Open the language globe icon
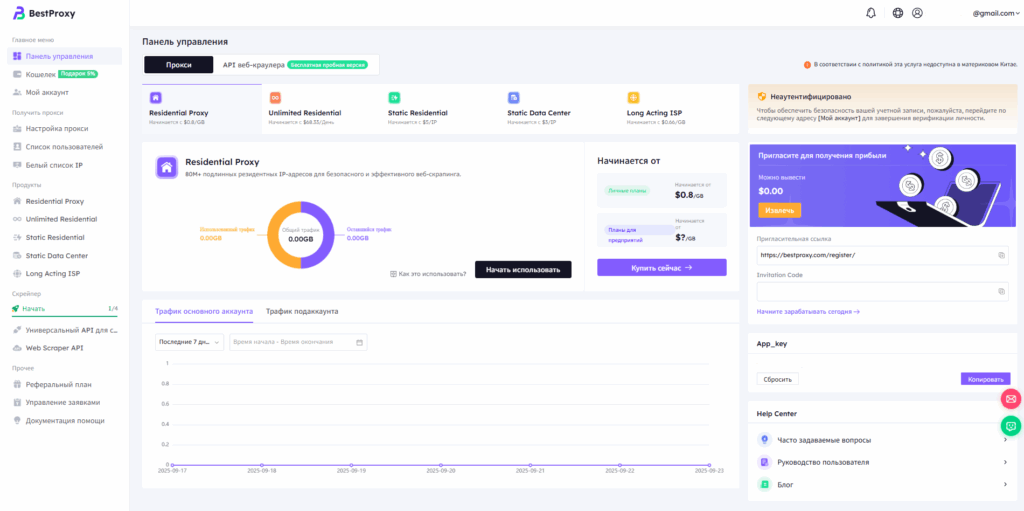The height and width of the screenshot is (511, 1024). (898, 13)
